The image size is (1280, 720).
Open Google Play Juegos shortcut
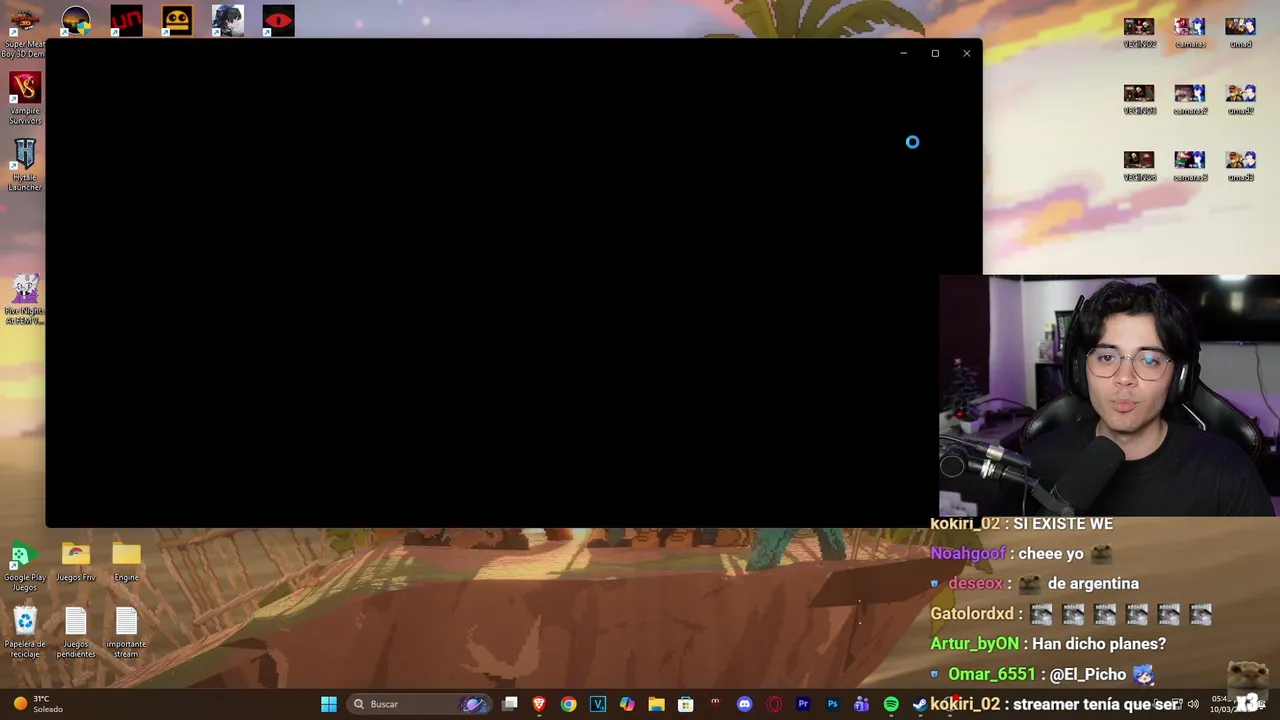[25, 566]
